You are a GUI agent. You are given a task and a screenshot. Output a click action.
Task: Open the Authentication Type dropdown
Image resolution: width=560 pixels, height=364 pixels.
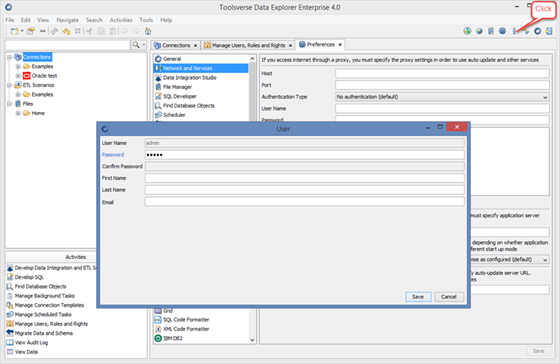pyautogui.click(x=442, y=97)
